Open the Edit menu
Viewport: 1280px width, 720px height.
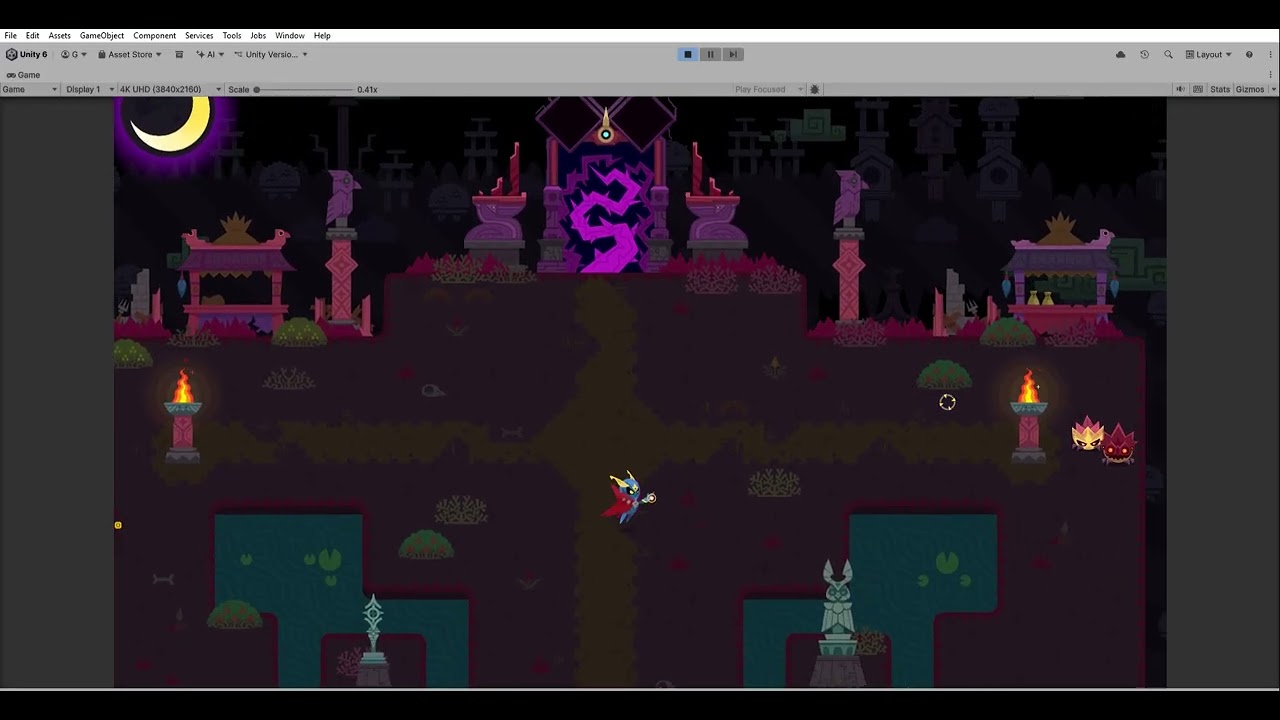[33, 35]
